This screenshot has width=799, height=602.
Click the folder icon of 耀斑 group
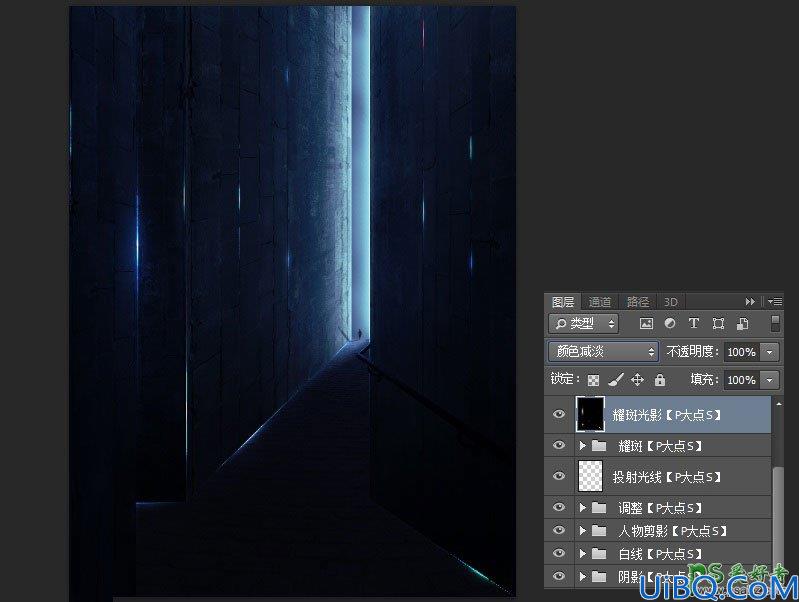coord(599,446)
